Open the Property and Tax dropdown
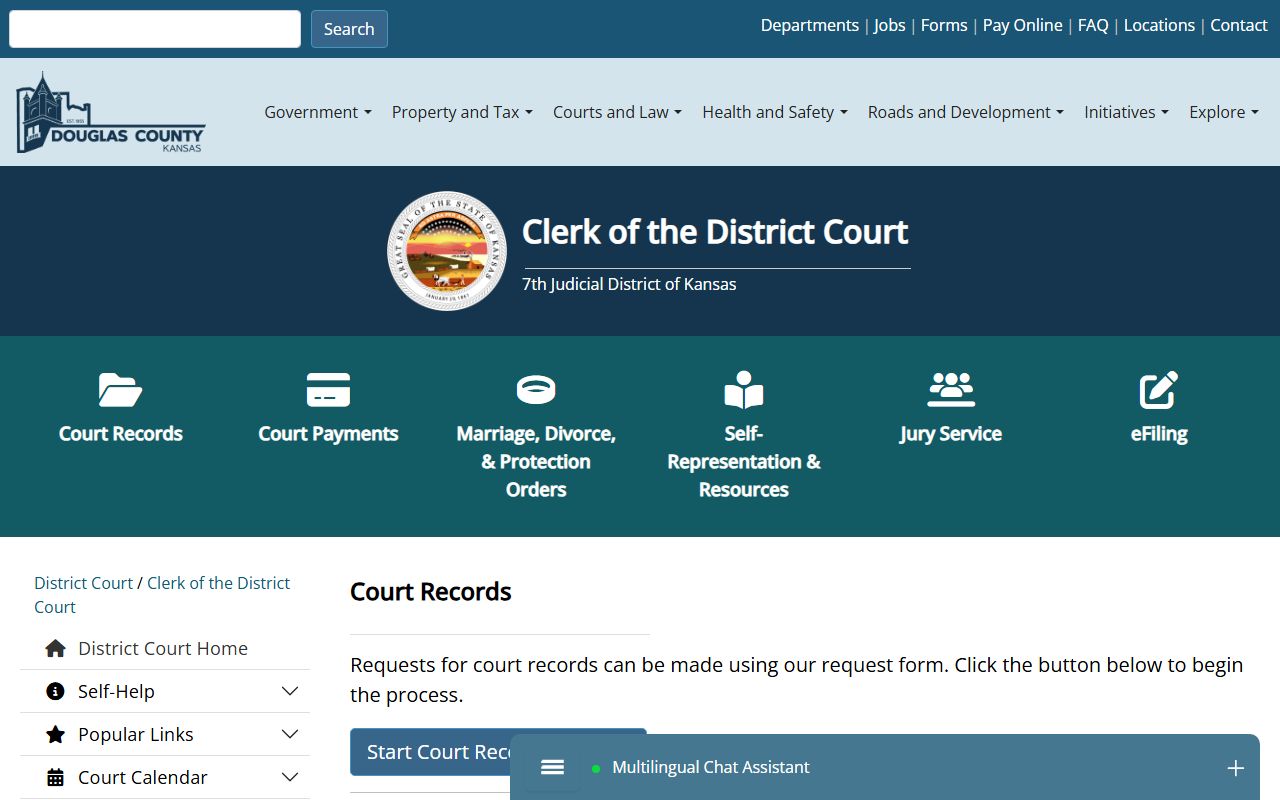 point(462,112)
